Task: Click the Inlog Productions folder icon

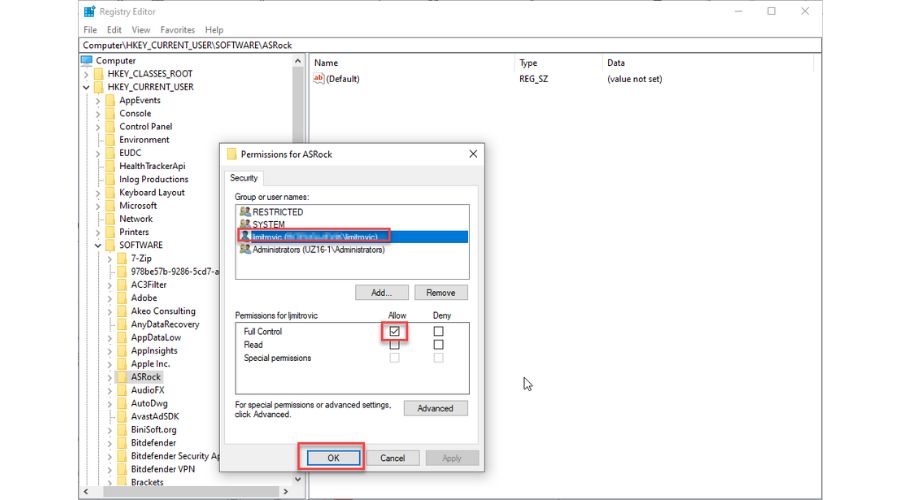Action: (110, 179)
